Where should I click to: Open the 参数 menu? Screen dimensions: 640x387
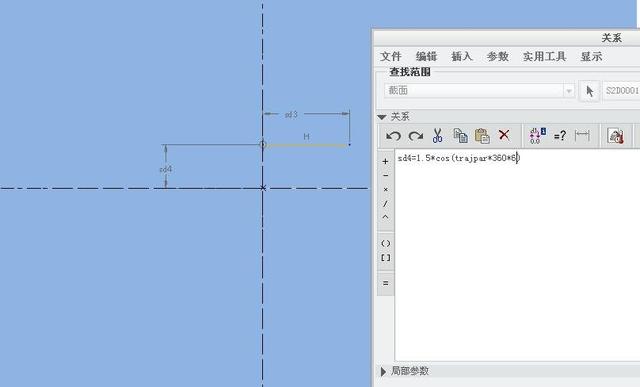tap(498, 56)
